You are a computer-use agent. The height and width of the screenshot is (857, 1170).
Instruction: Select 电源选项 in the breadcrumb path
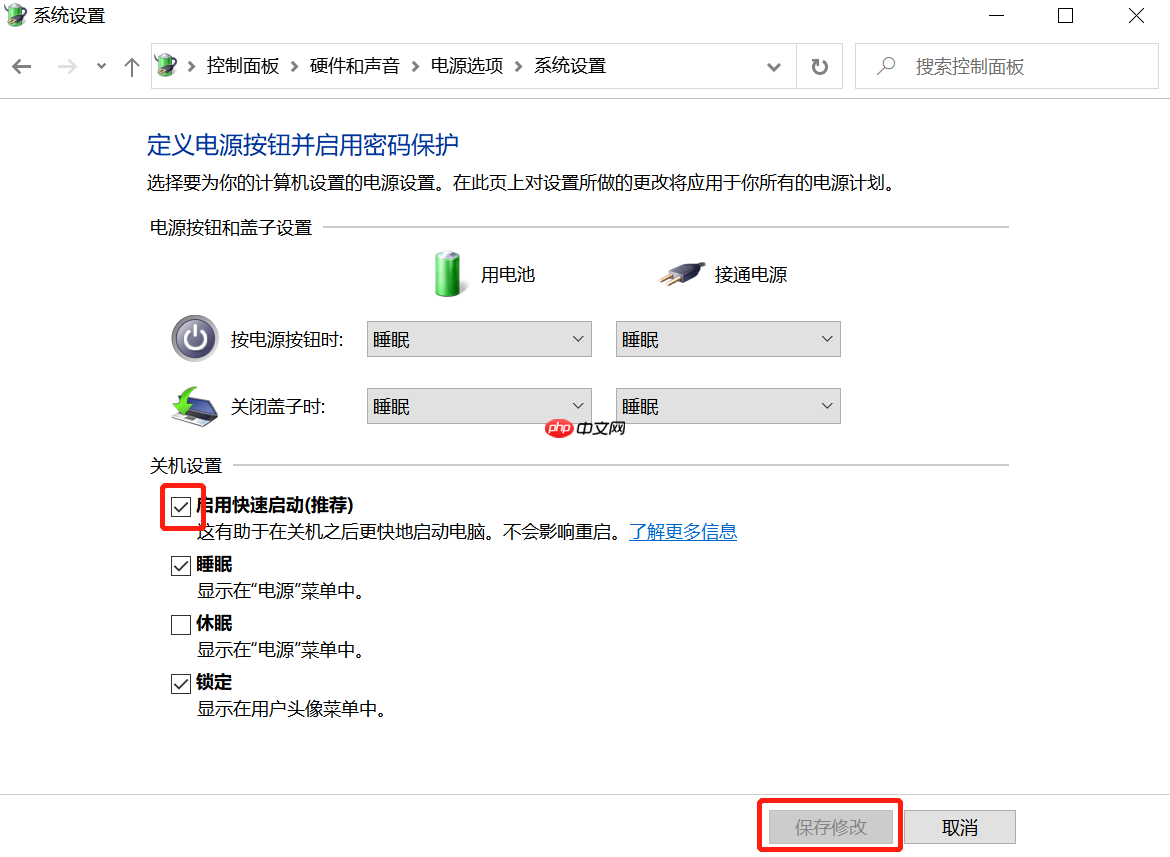coord(465,65)
